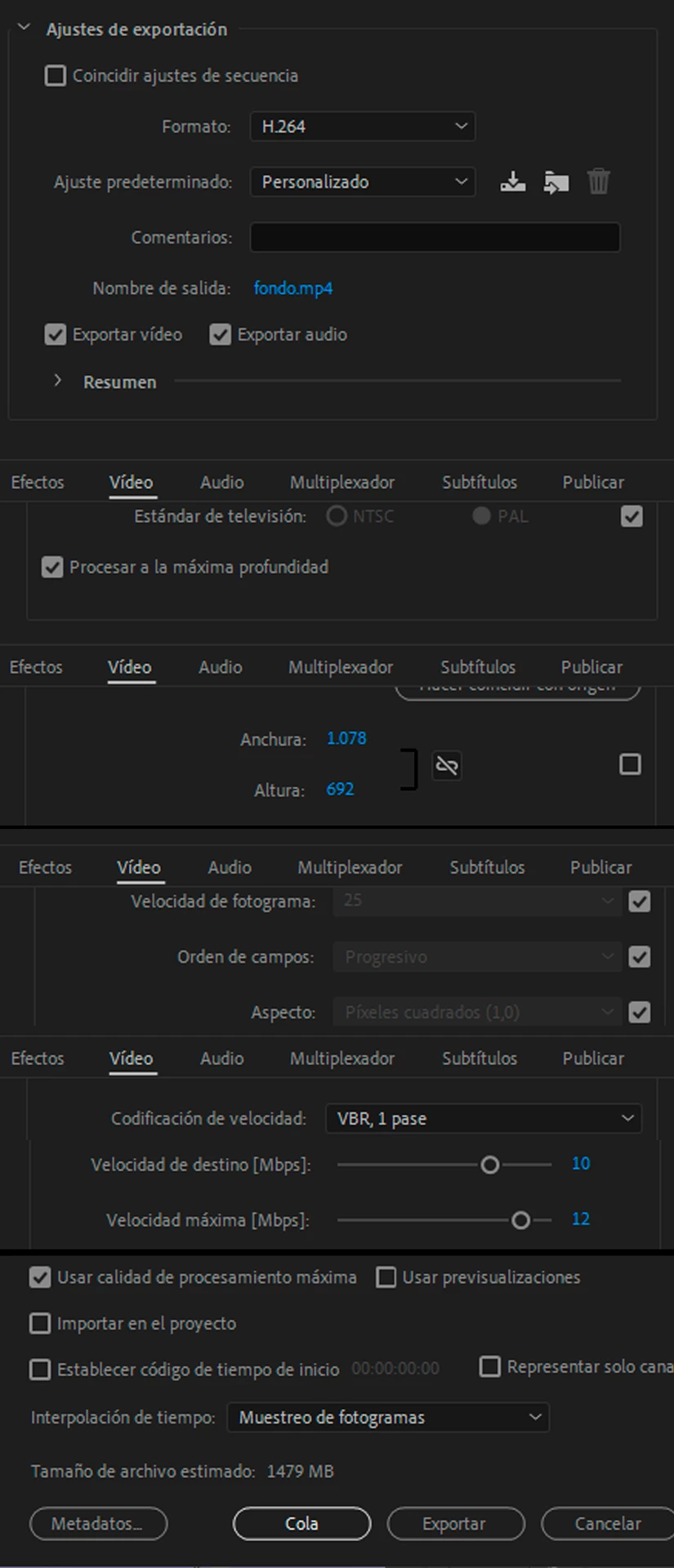Disable Usar calidad de procesamiento máxima
674x1568 pixels.
click(40, 1277)
